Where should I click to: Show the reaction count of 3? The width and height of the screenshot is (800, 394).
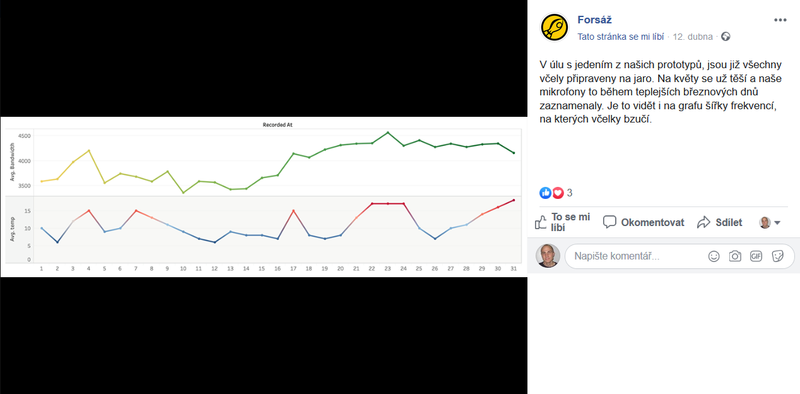click(x=569, y=193)
